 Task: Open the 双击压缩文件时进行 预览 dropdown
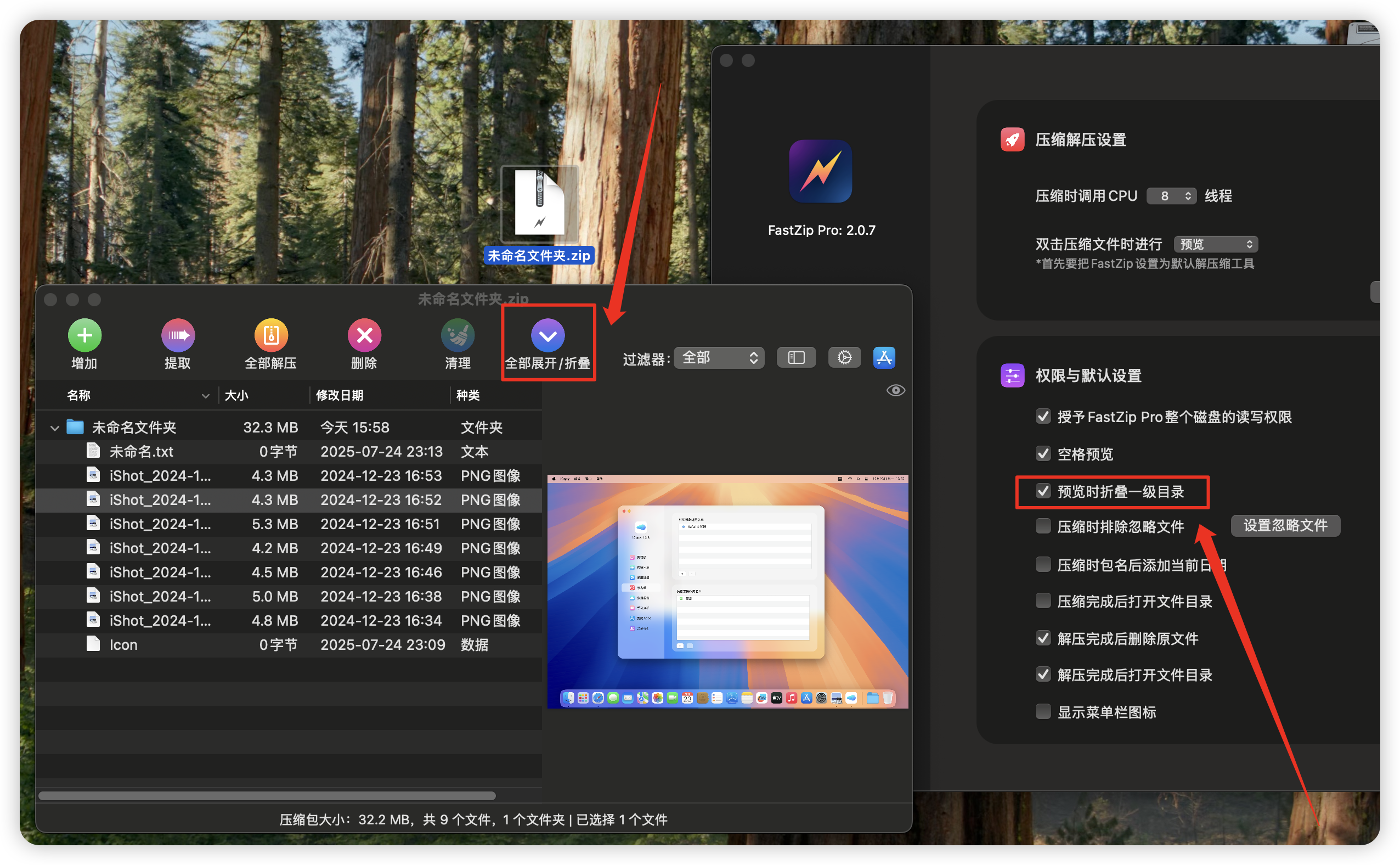[1215, 244]
